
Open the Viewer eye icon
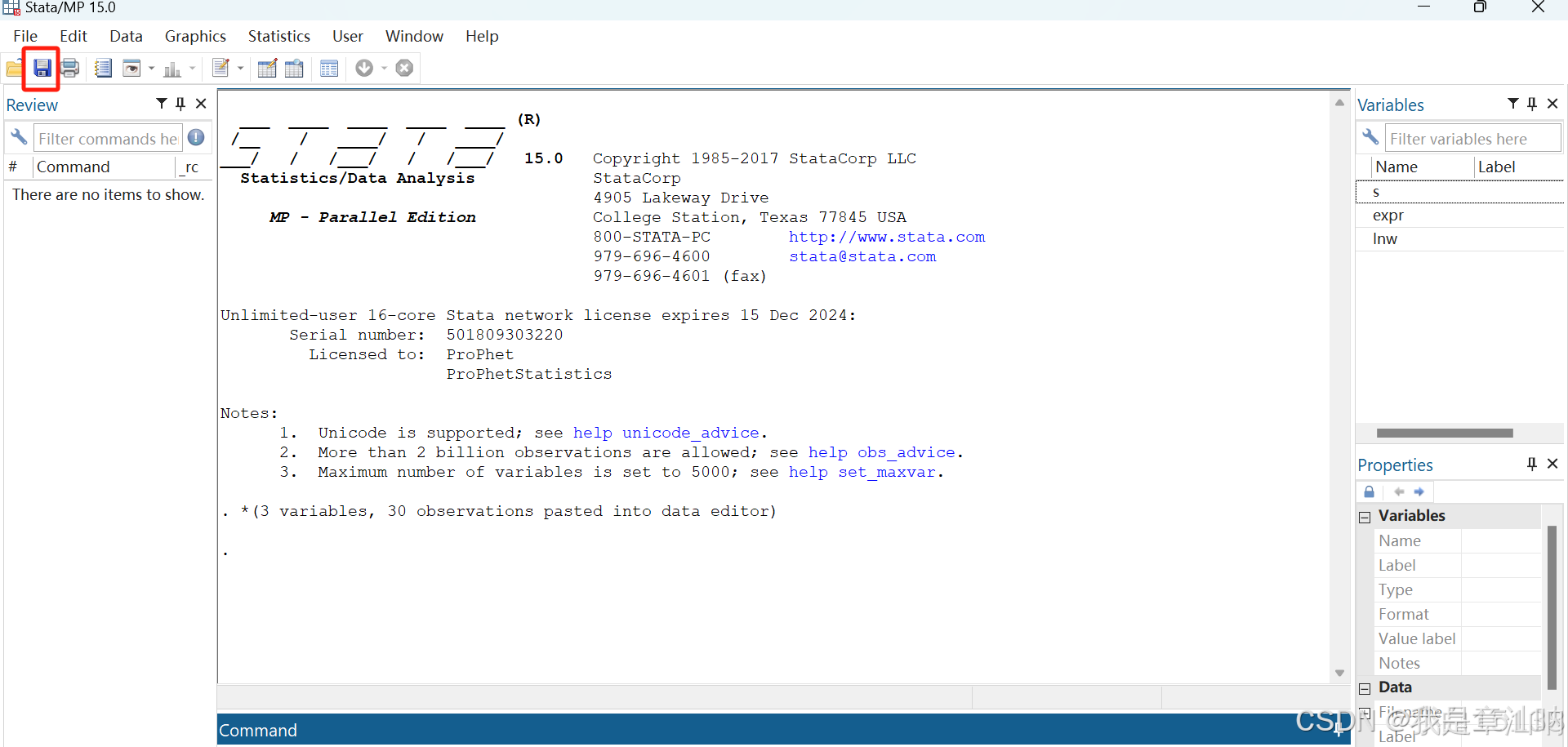pos(131,68)
